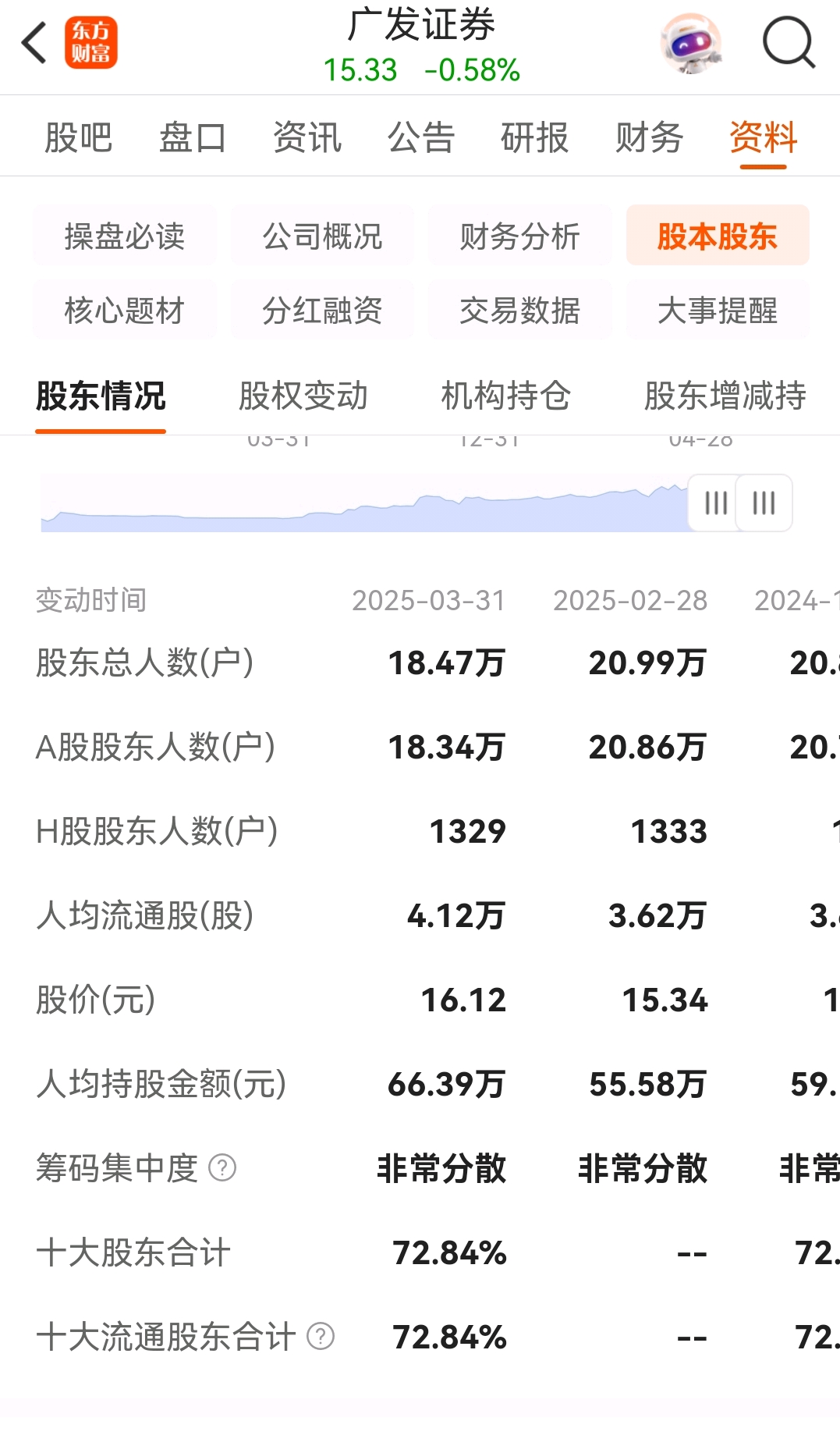Switch to the 公告 tab
This screenshot has height=1453, width=840.
[421, 138]
